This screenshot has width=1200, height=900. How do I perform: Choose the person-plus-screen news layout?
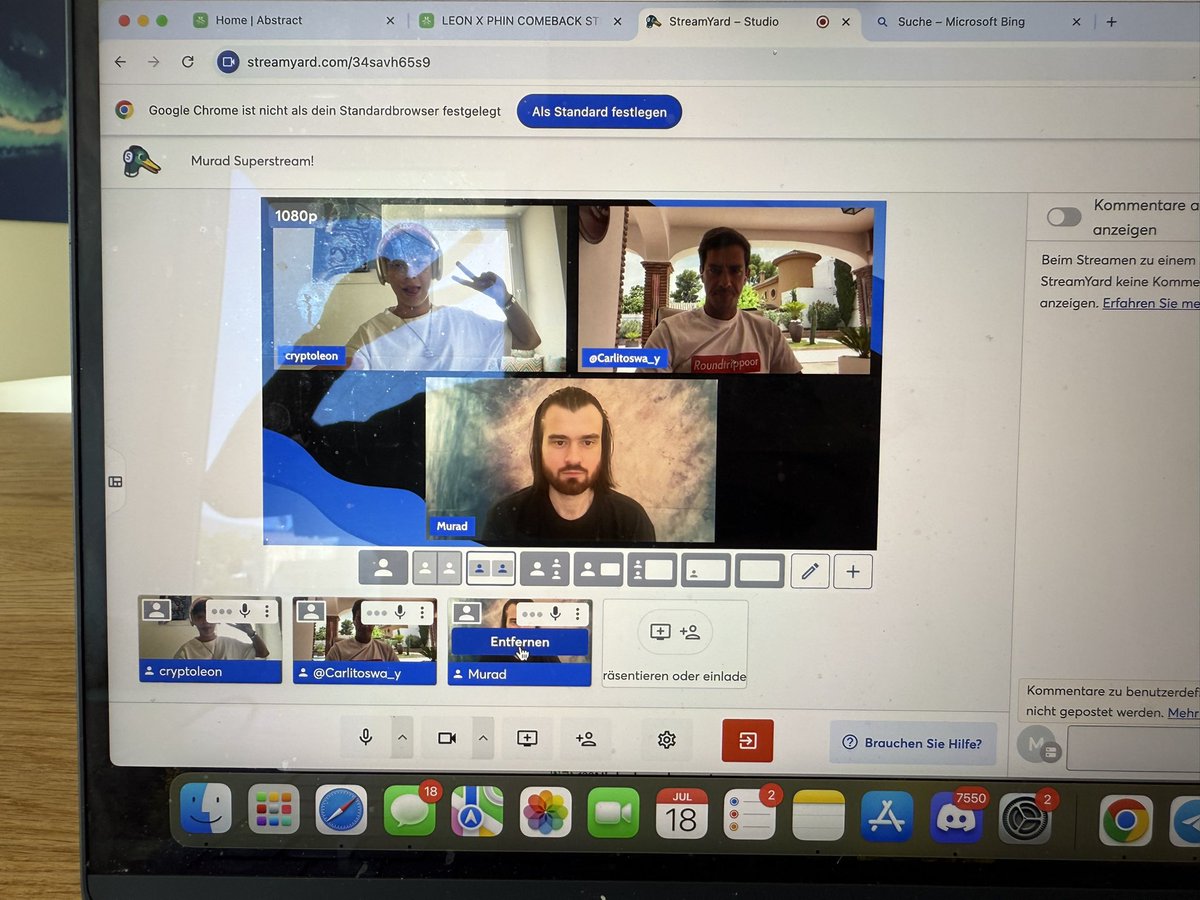click(x=599, y=570)
